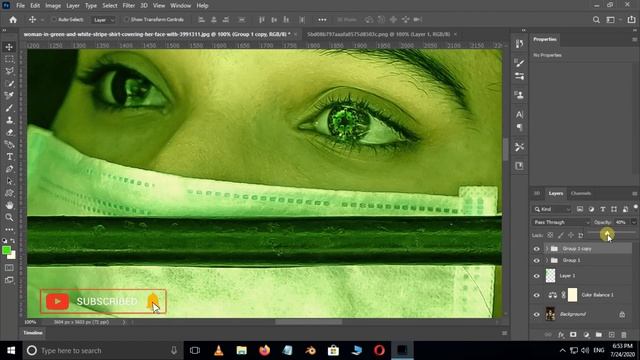Open the search magnifier in options bar
This screenshot has height=360, width=640.
click(x=596, y=20)
